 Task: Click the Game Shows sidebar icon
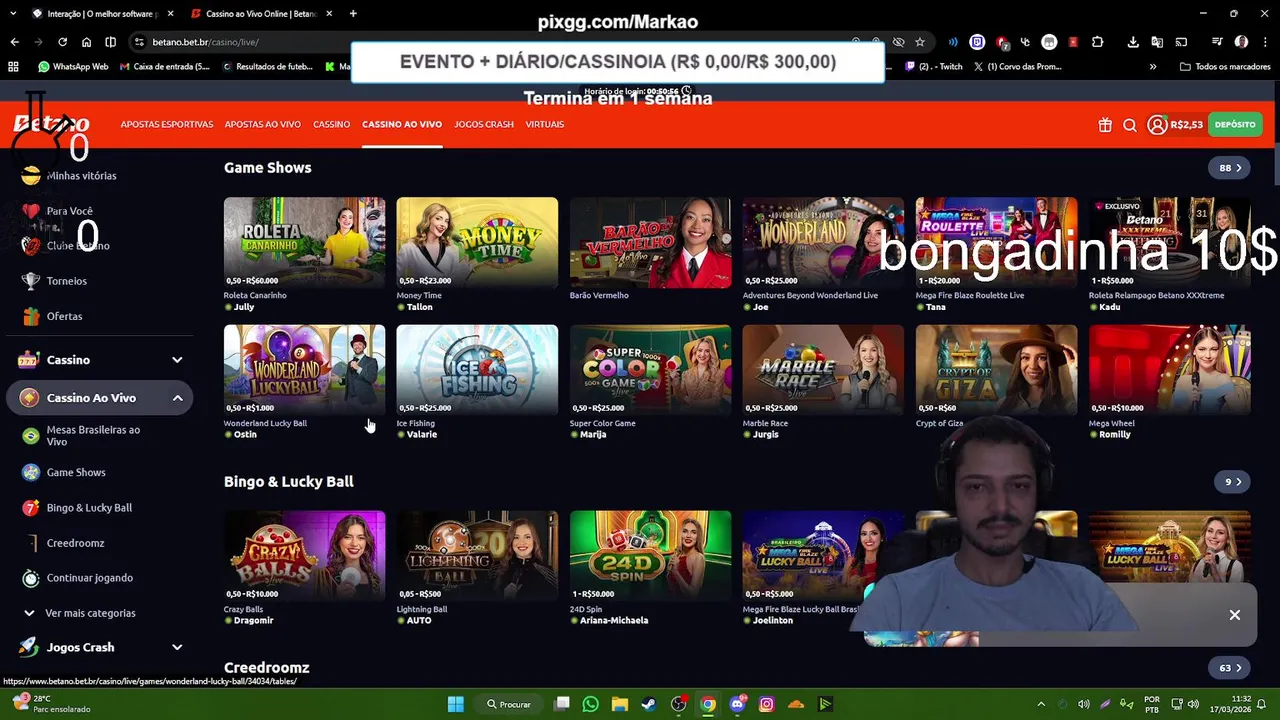[31, 472]
